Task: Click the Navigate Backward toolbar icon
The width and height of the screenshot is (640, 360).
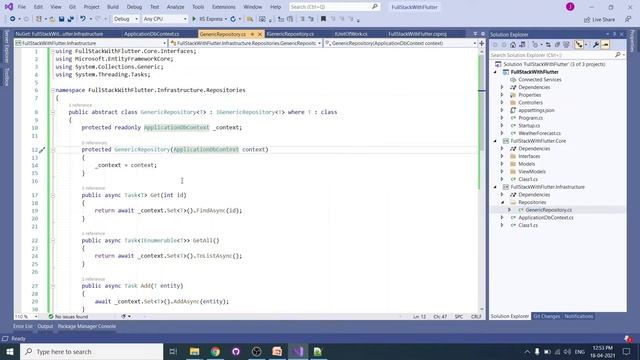Action: [x=13, y=19]
